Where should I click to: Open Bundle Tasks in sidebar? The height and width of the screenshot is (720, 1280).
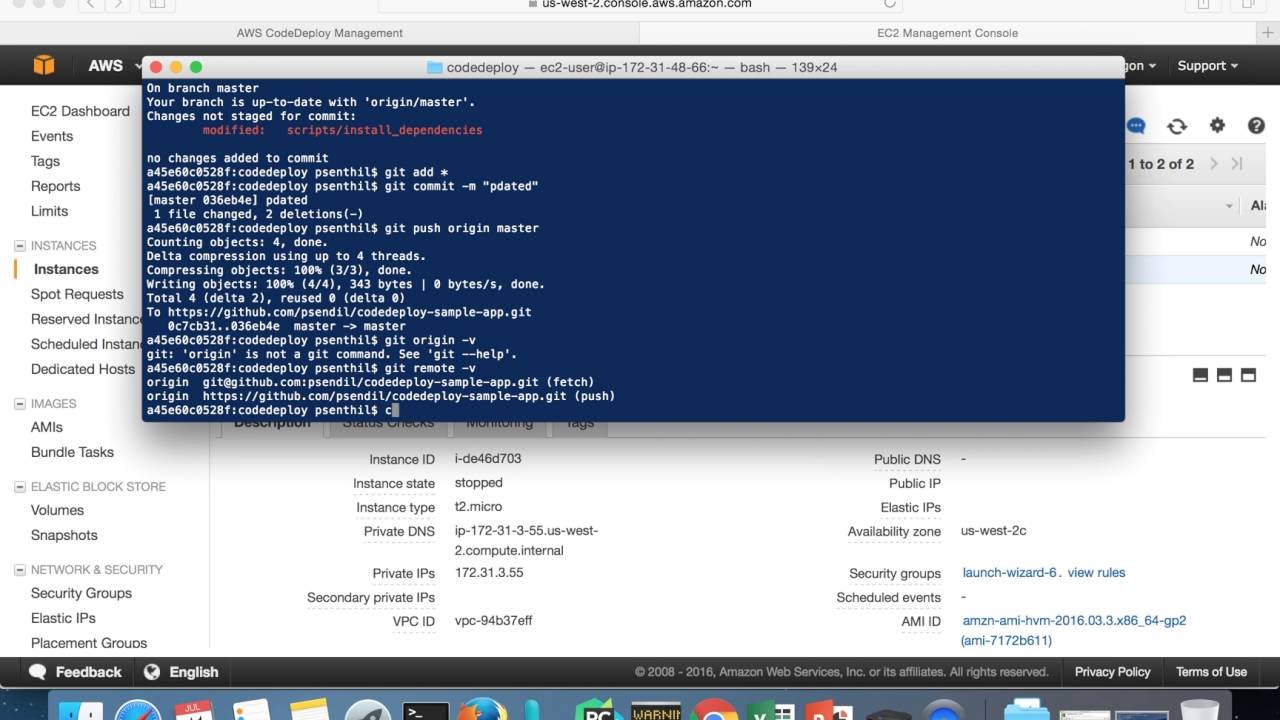pos(72,452)
